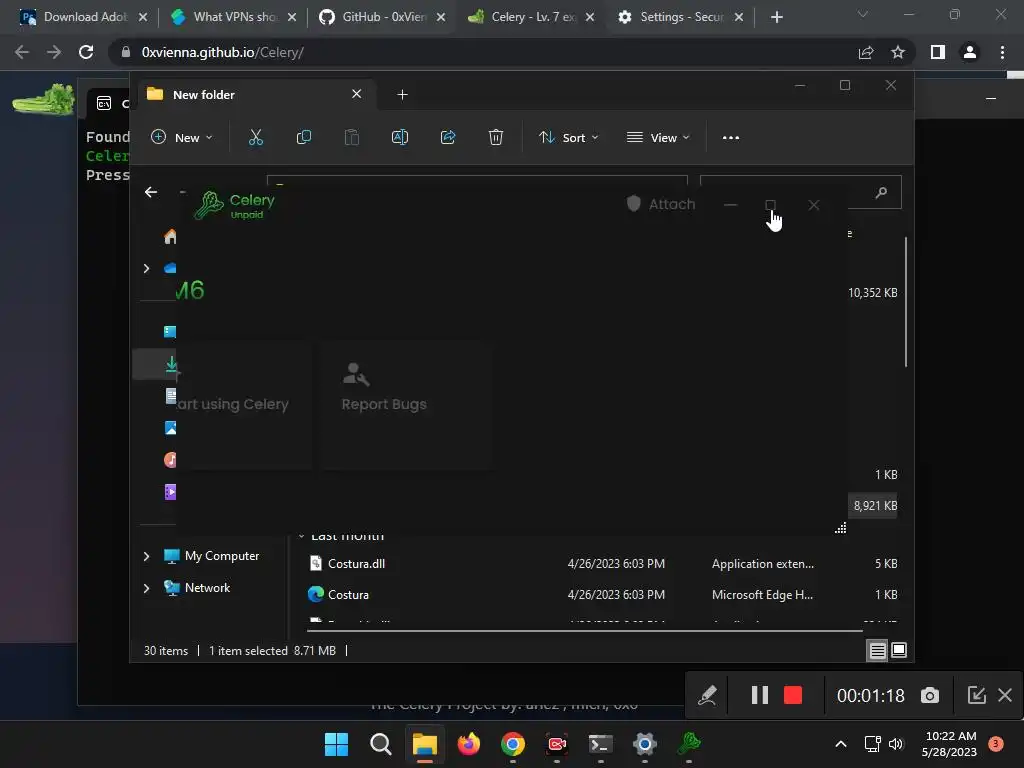Select the Videos icon in Explorer sidebar
This screenshot has width=1024, height=768.
[170, 492]
